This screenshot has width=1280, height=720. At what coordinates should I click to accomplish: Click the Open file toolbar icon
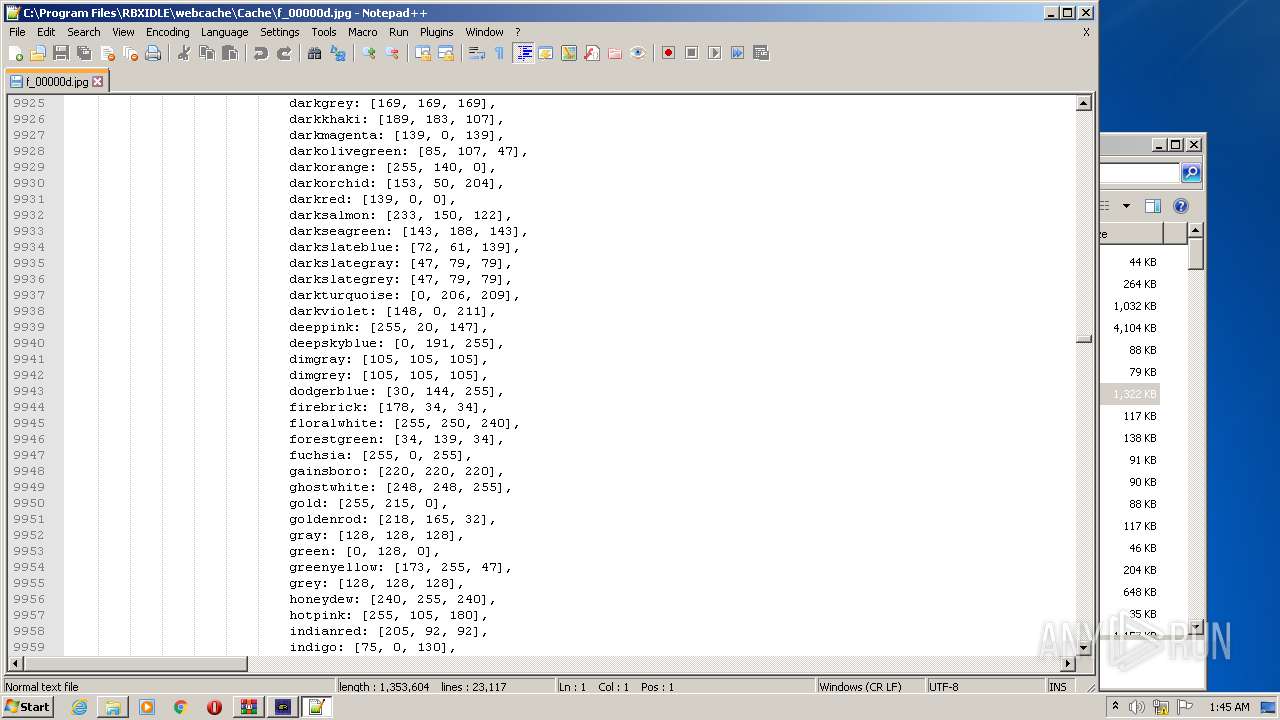[x=38, y=53]
